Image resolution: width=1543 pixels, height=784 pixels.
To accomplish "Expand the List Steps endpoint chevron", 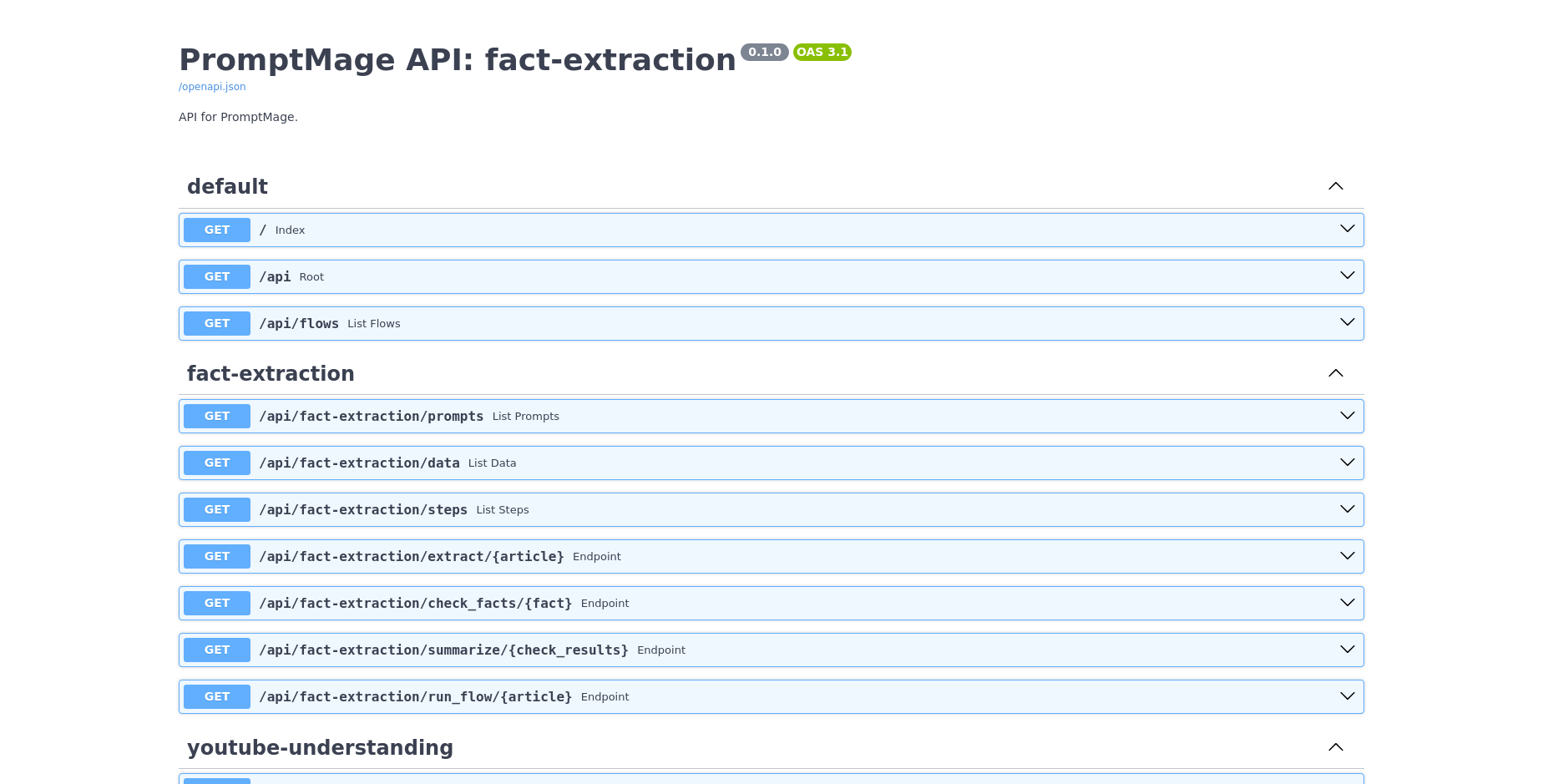I will (1348, 509).
